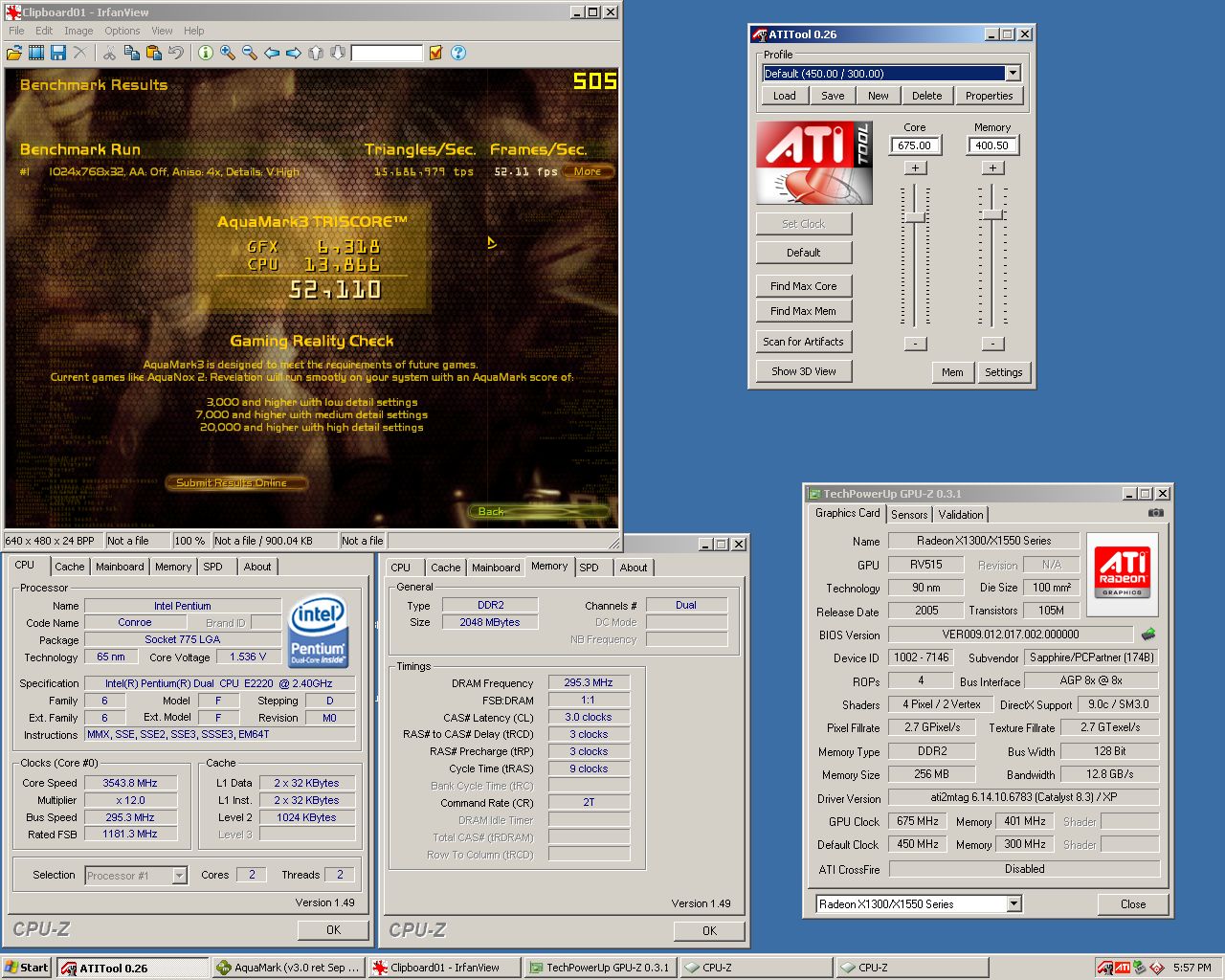Click the red diamond tray icon
The height and width of the screenshot is (980, 1225).
click(x=1156, y=968)
